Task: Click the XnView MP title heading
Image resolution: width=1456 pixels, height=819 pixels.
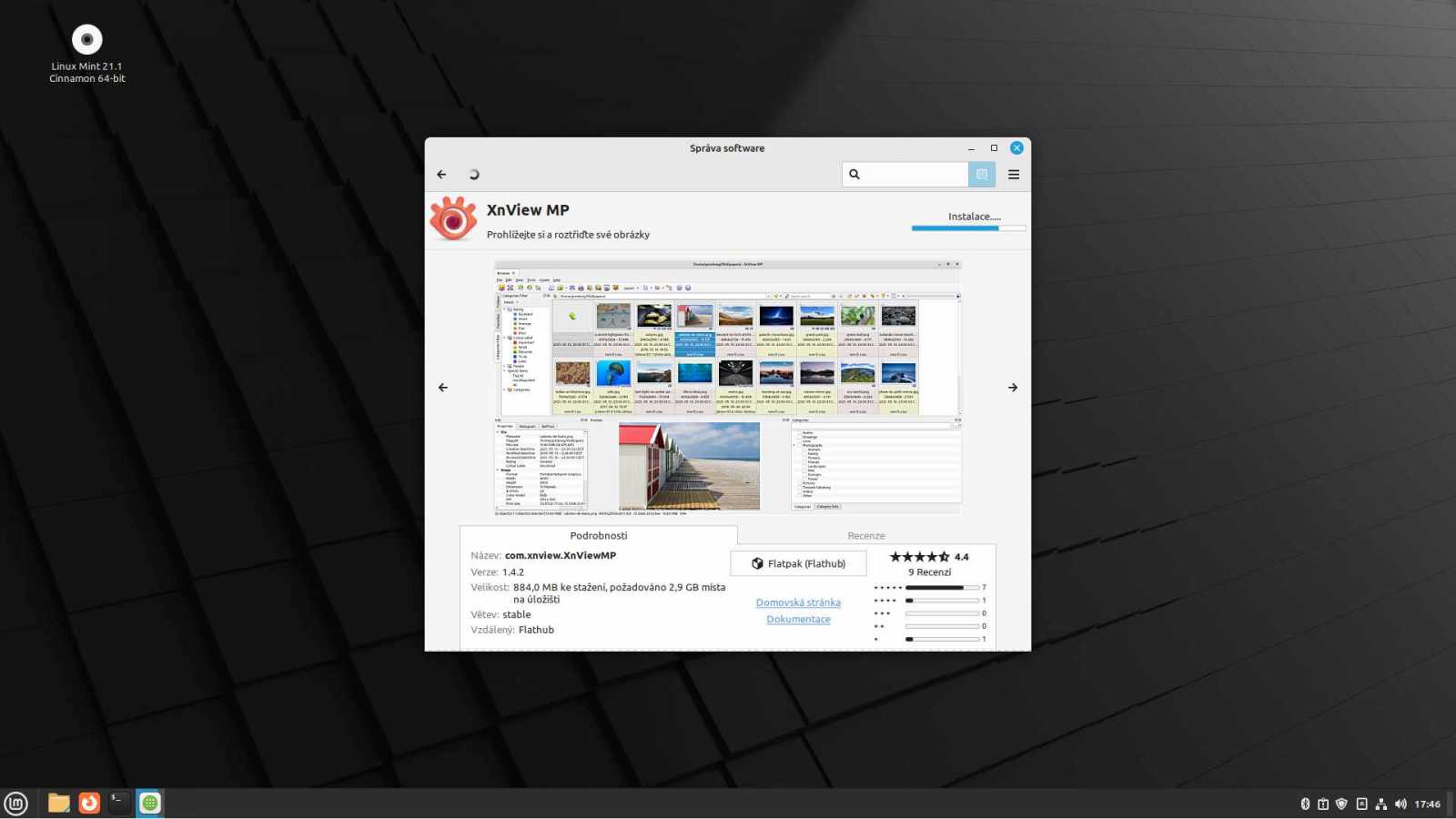Action: 528,210
